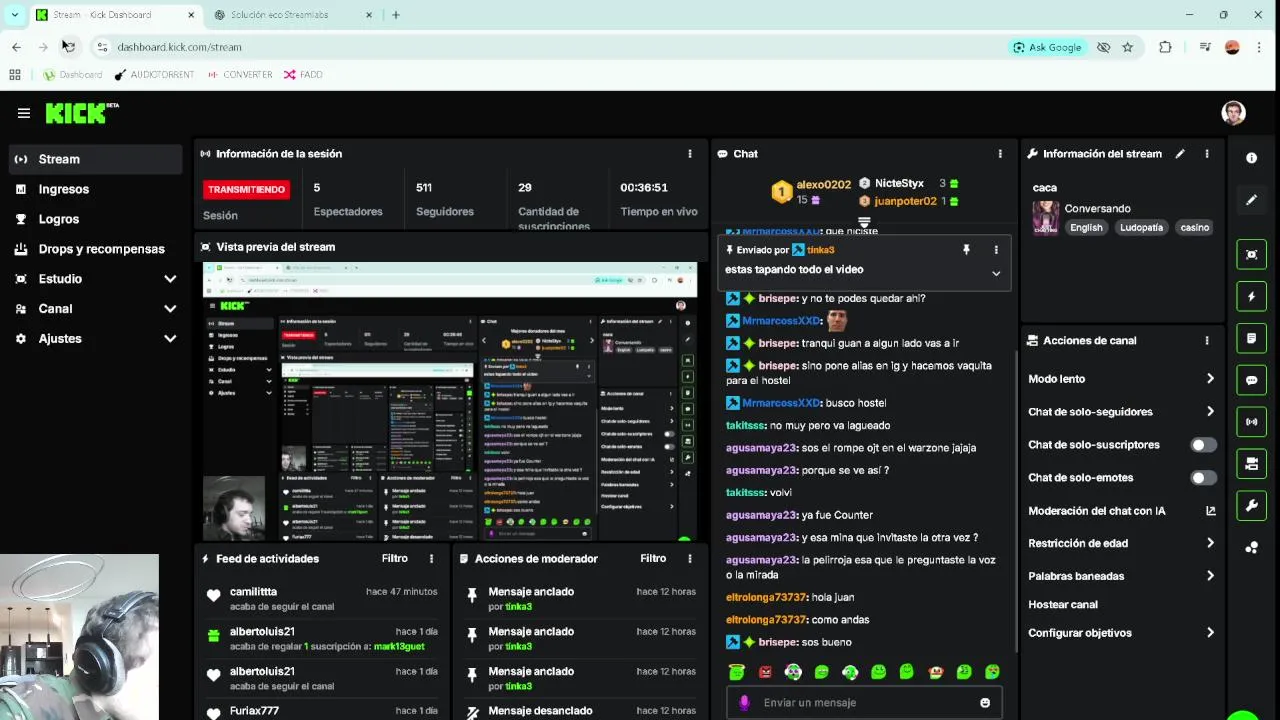
Task: Click the casino stream tag
Action: tap(1194, 228)
